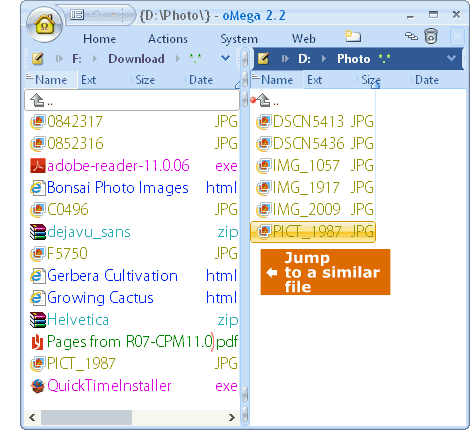Click the left panel horizontal scrollbar thumb
470x430 pixels.
click(86, 417)
